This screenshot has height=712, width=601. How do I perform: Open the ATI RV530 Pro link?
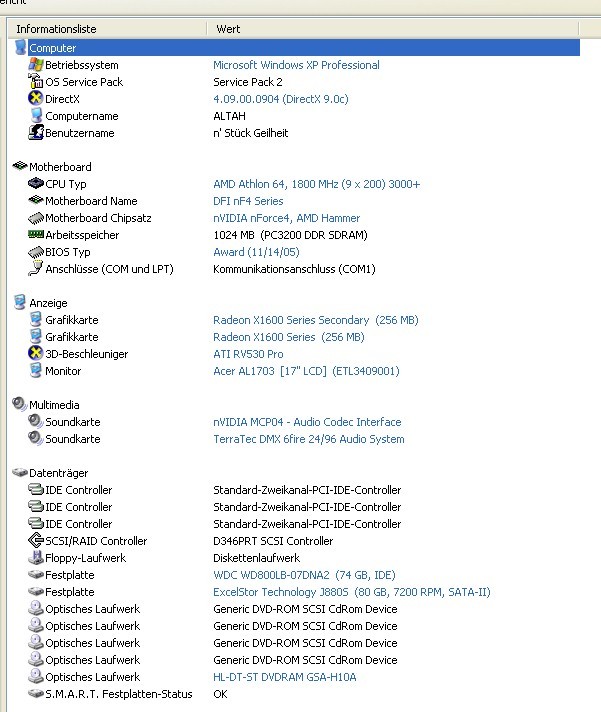(x=248, y=354)
